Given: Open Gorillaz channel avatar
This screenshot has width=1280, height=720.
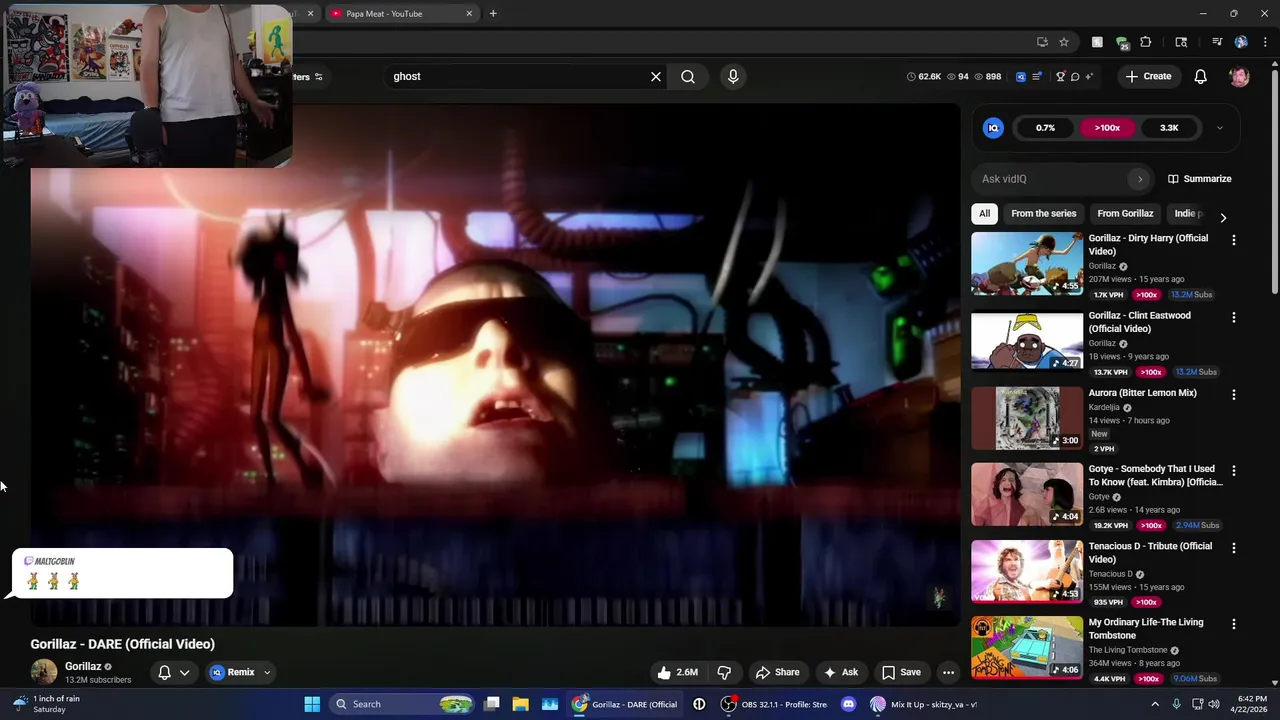Looking at the screenshot, I should coord(44,672).
